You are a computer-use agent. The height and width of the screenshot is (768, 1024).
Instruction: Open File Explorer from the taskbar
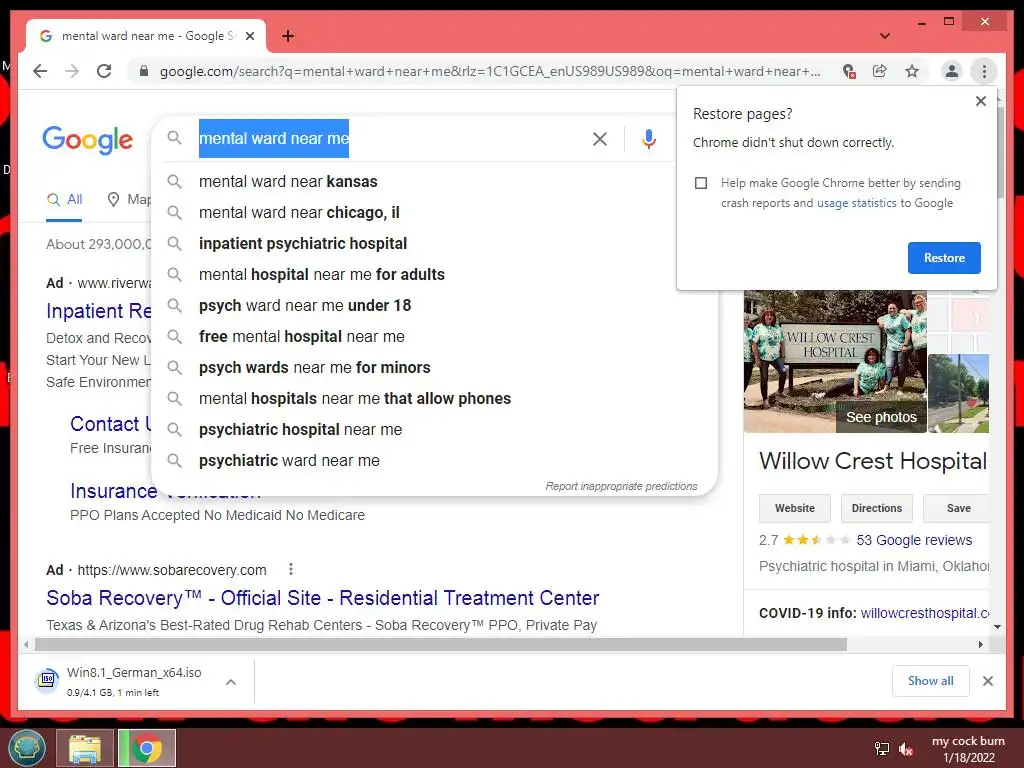tap(85, 748)
